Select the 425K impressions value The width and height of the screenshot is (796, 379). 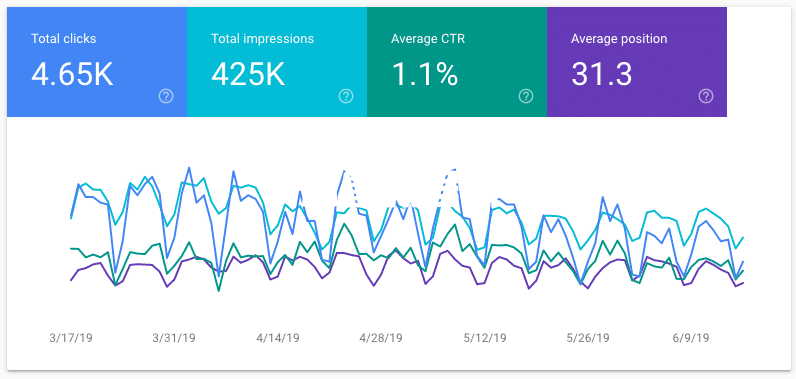(x=248, y=74)
